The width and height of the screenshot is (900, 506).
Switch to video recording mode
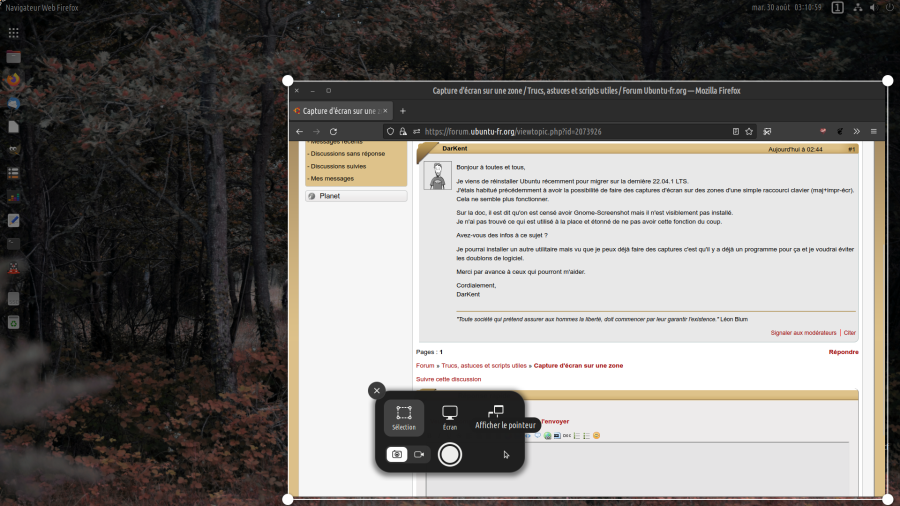pyautogui.click(x=420, y=454)
